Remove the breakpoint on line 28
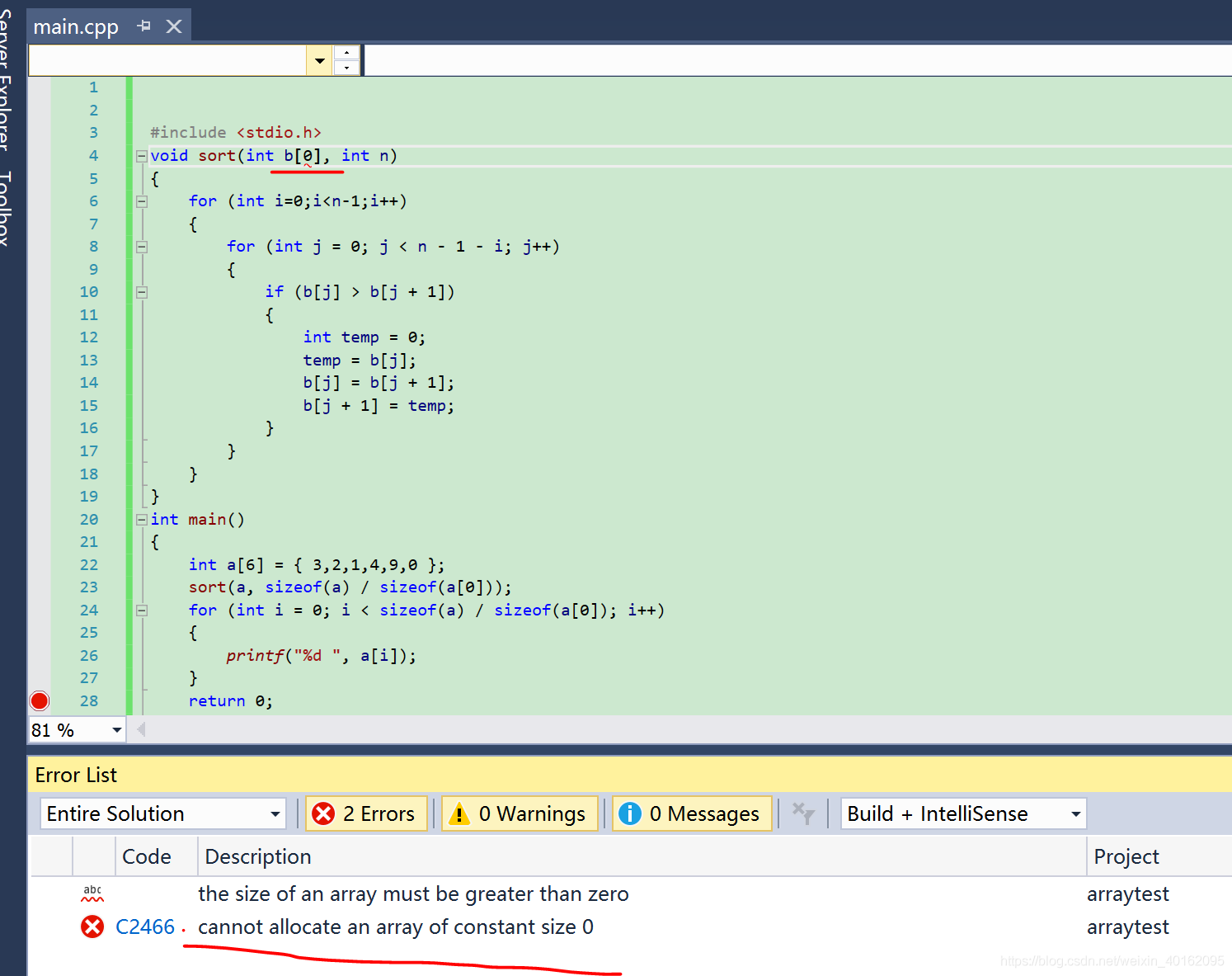The height and width of the screenshot is (976, 1232). pyautogui.click(x=40, y=701)
